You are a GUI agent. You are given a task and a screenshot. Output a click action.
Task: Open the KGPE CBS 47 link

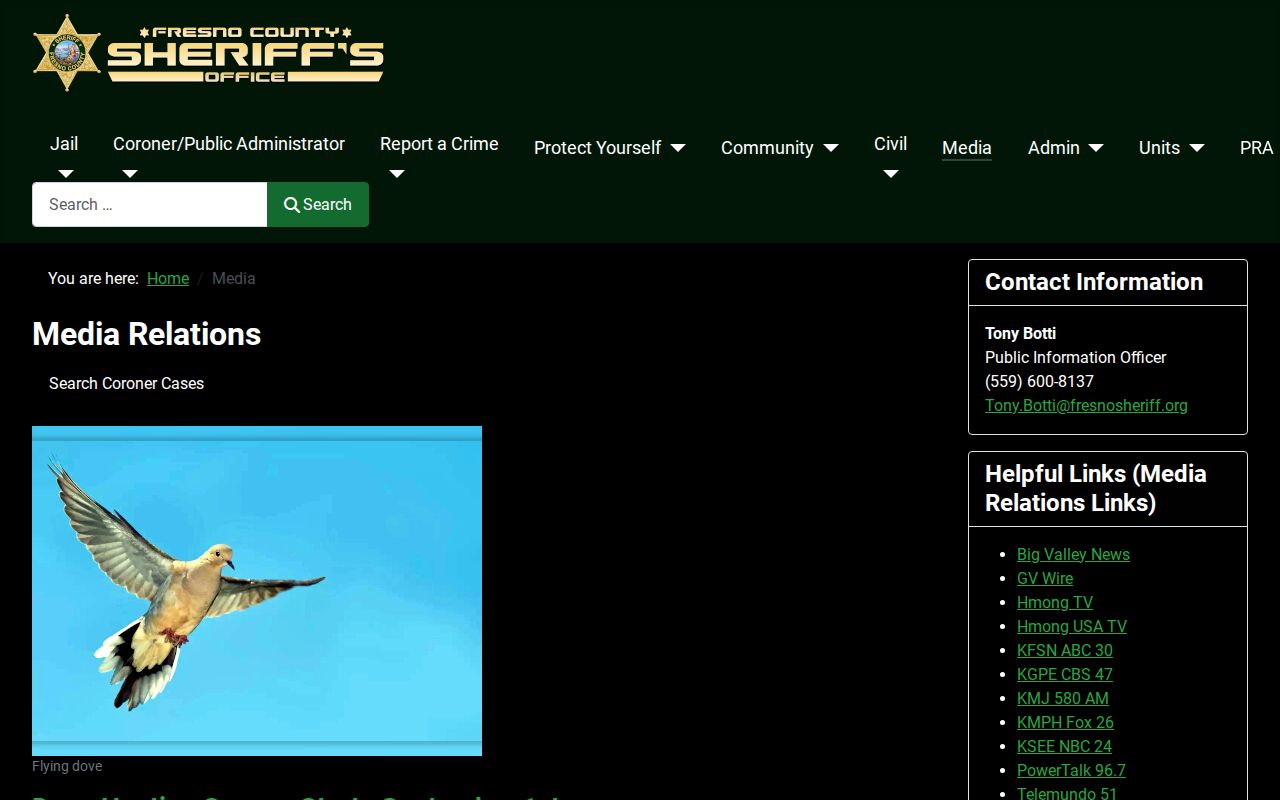point(1065,674)
